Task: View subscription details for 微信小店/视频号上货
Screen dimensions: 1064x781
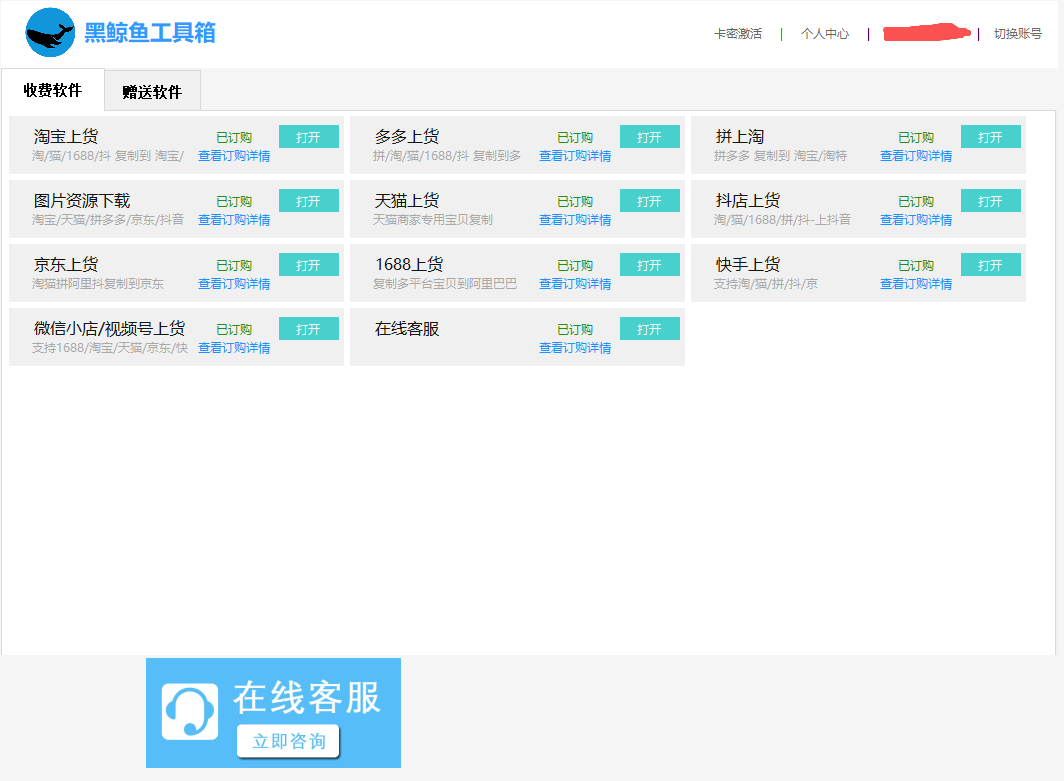Action: [x=234, y=347]
